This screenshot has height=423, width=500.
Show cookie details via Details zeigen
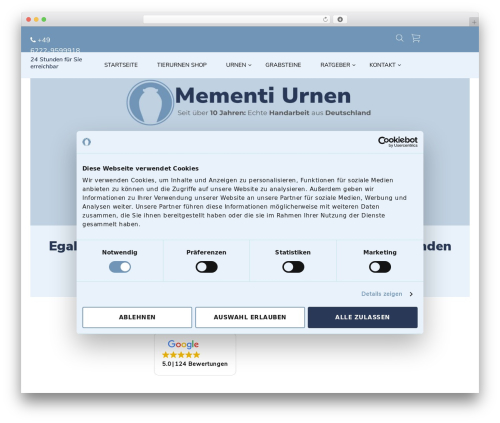click(x=387, y=294)
